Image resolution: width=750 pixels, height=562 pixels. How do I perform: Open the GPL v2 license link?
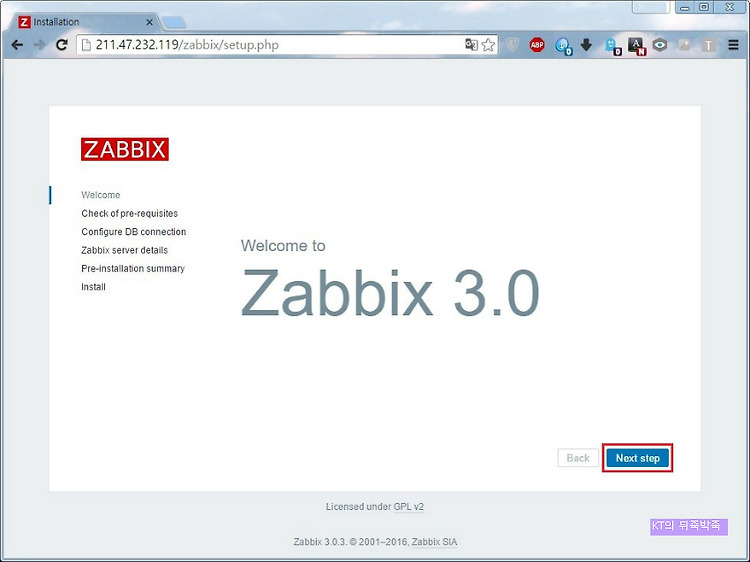point(408,507)
